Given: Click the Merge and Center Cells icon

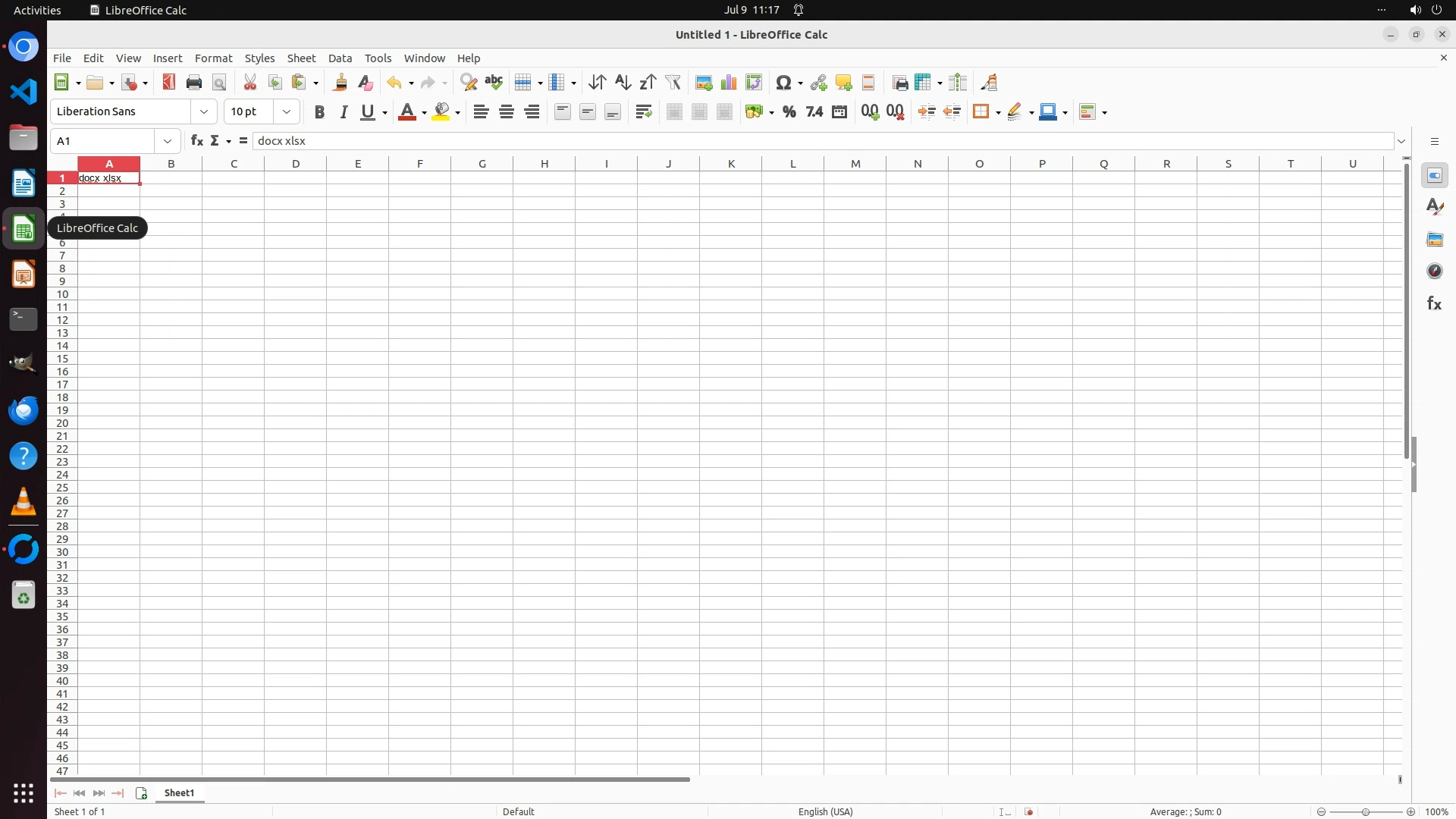Looking at the screenshot, I should coord(674,112).
